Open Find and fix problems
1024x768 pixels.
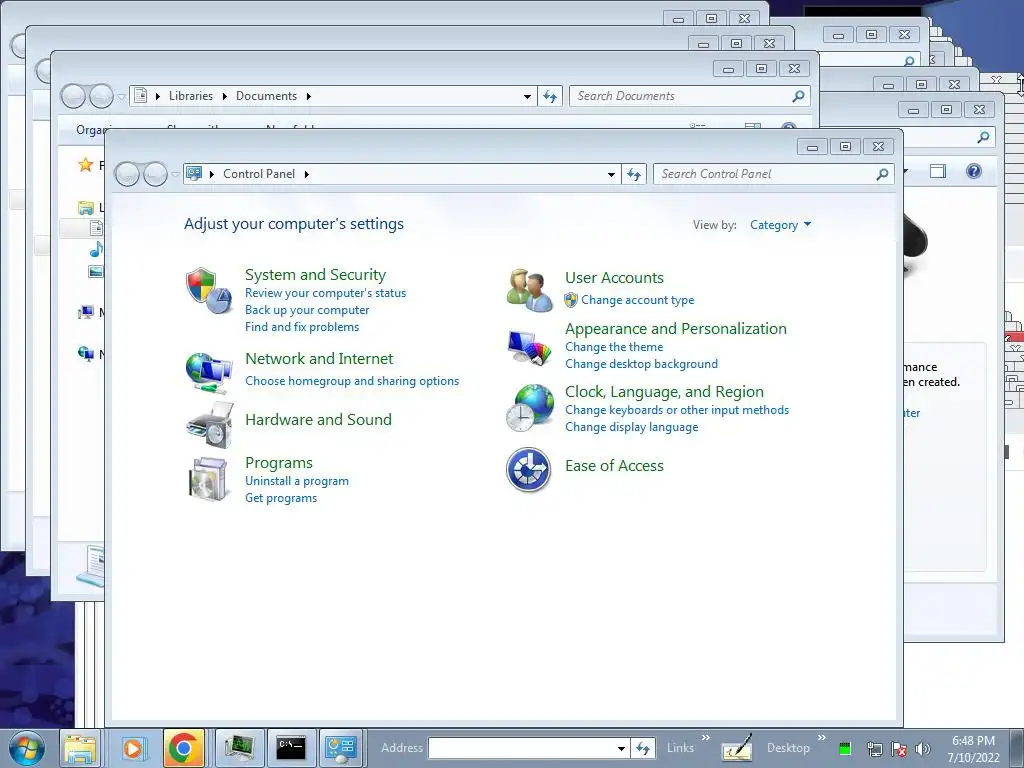(x=302, y=327)
